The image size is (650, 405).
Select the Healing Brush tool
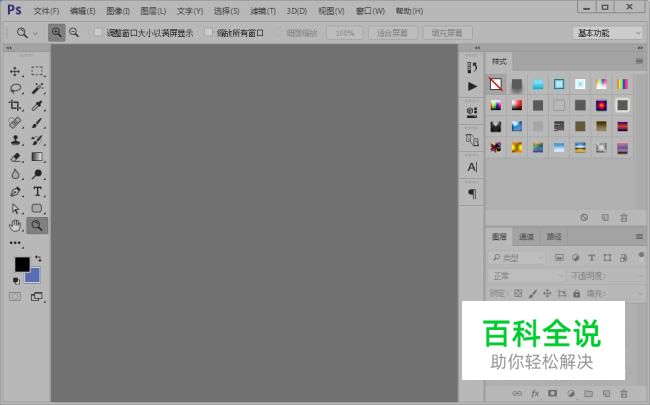click(x=15, y=123)
